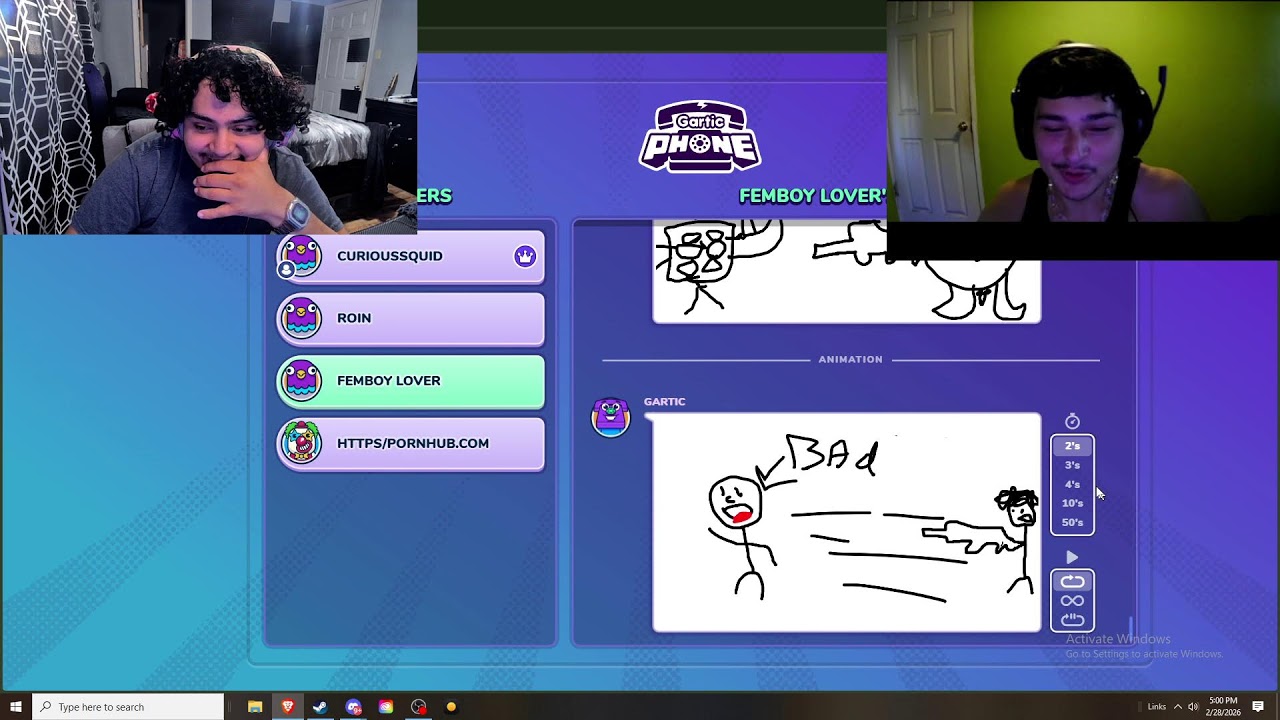
Task: Select player FEMBOY LOVER in the list
Action: pos(411,381)
